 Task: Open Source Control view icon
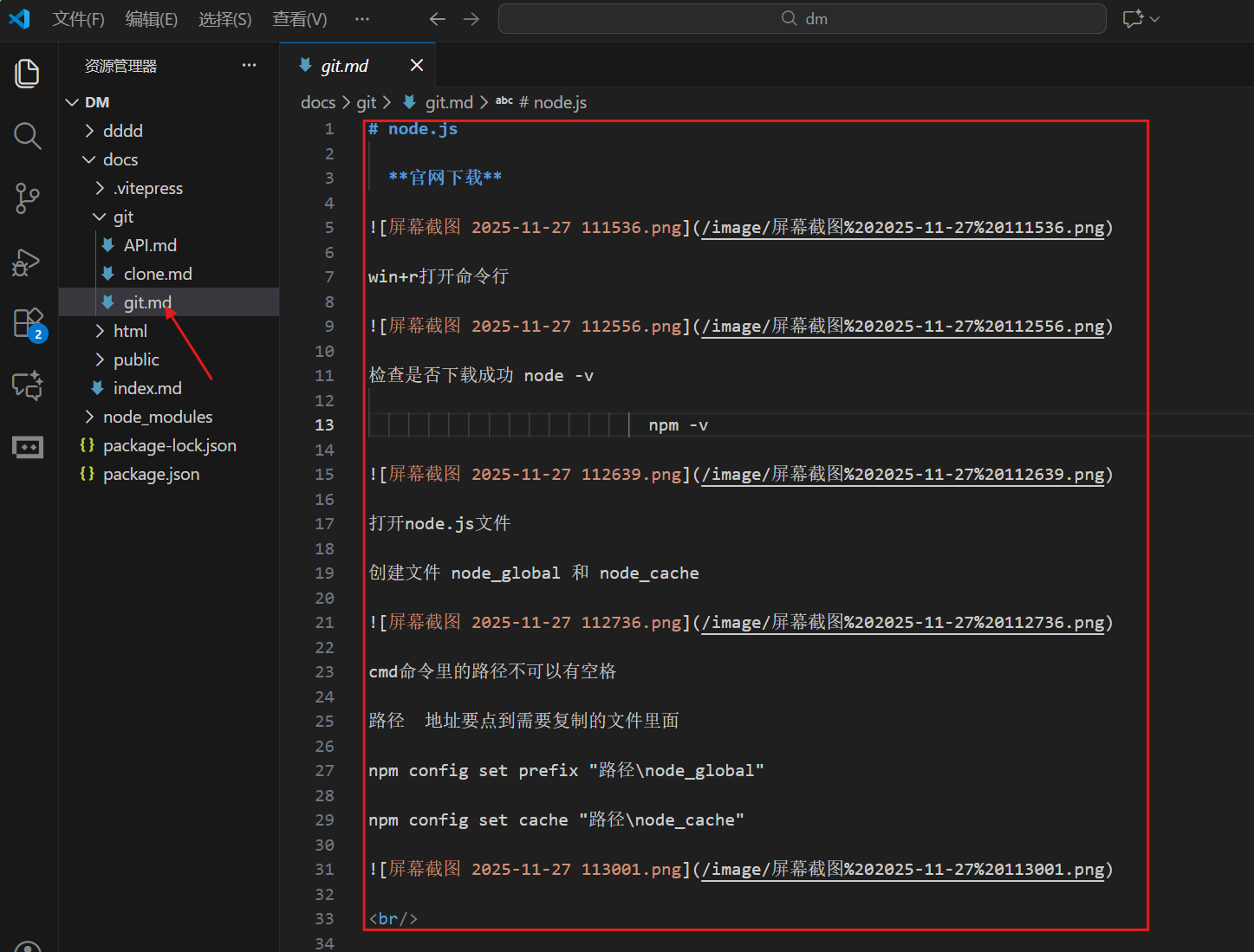(28, 198)
